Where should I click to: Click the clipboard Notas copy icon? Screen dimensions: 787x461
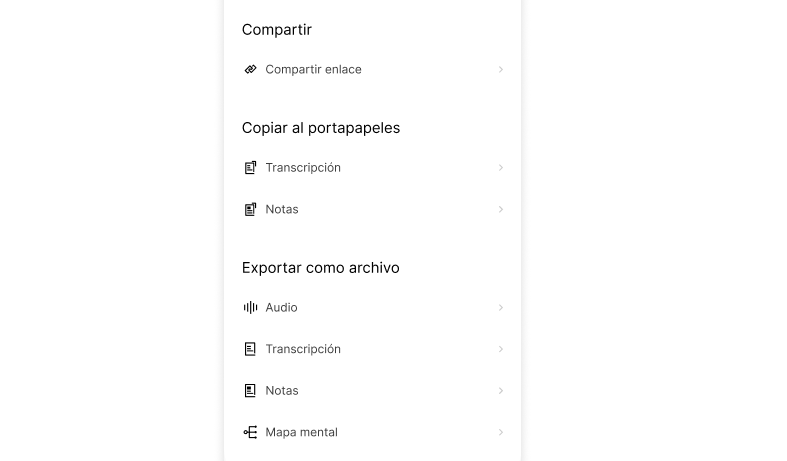point(251,210)
